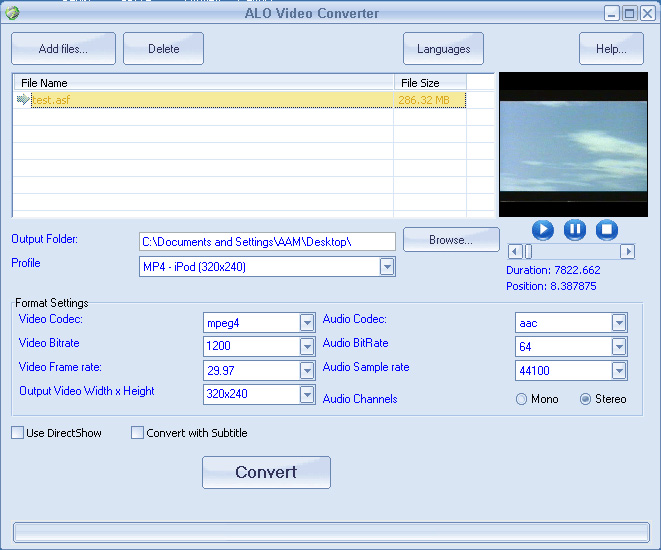Viewport: 661px width, 550px height.
Task: Enable the Use DirectShow checkbox
Action: tap(18, 433)
